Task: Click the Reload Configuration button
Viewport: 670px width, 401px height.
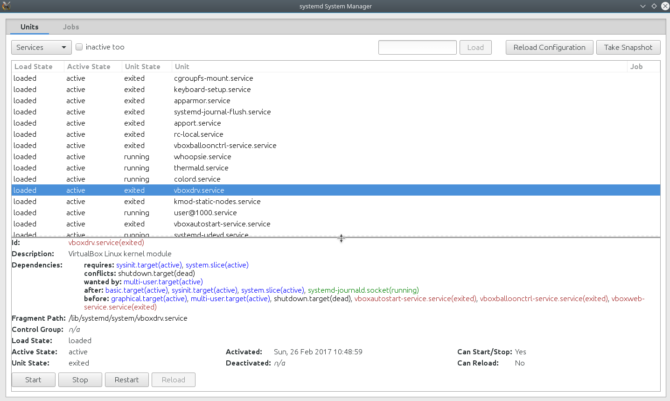Action: 549,47
